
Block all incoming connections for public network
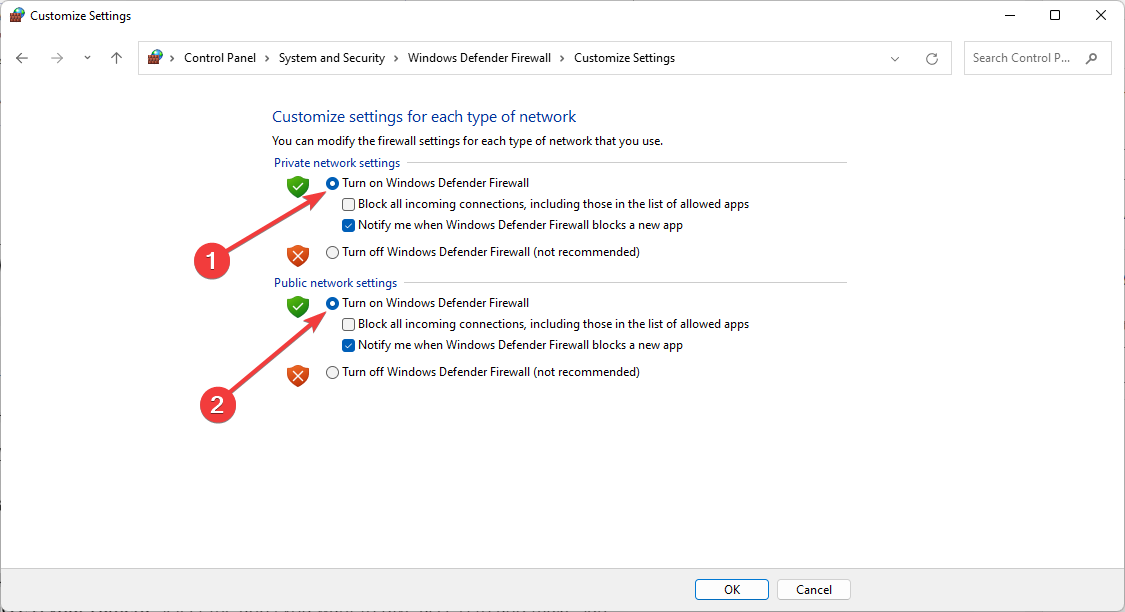(348, 324)
